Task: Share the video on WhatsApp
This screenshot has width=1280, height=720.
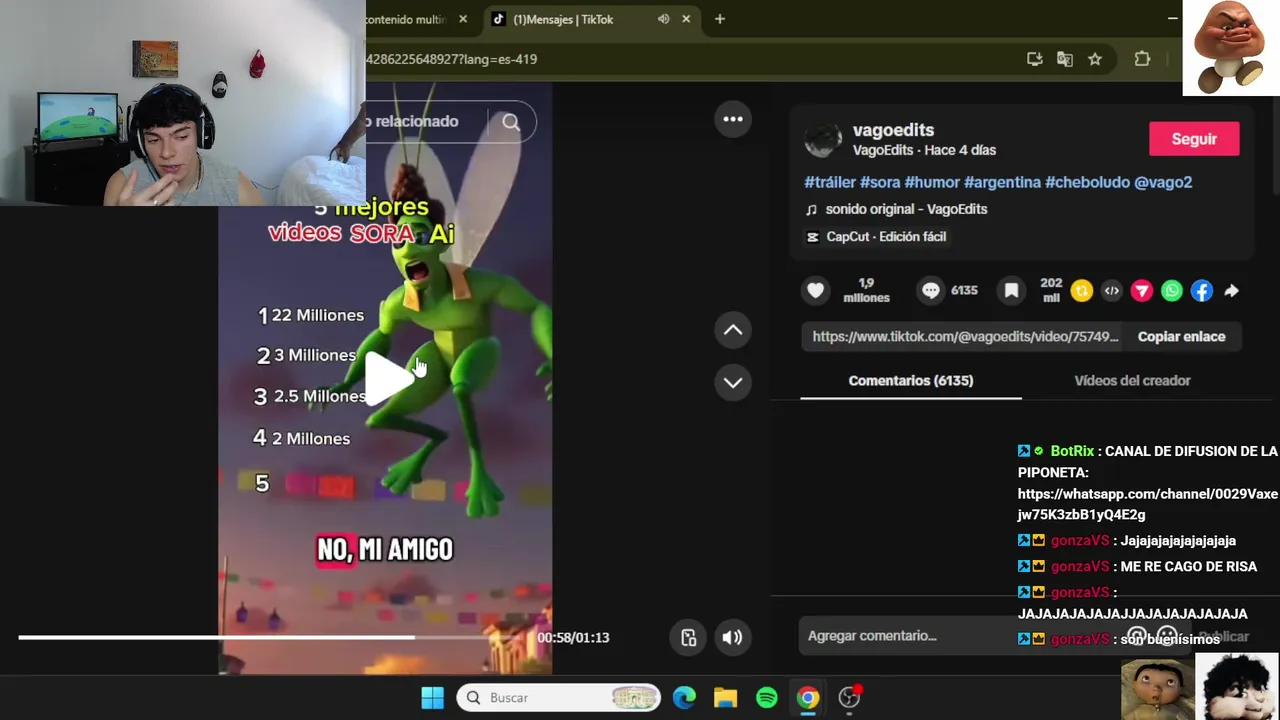Action: pos(1171,291)
